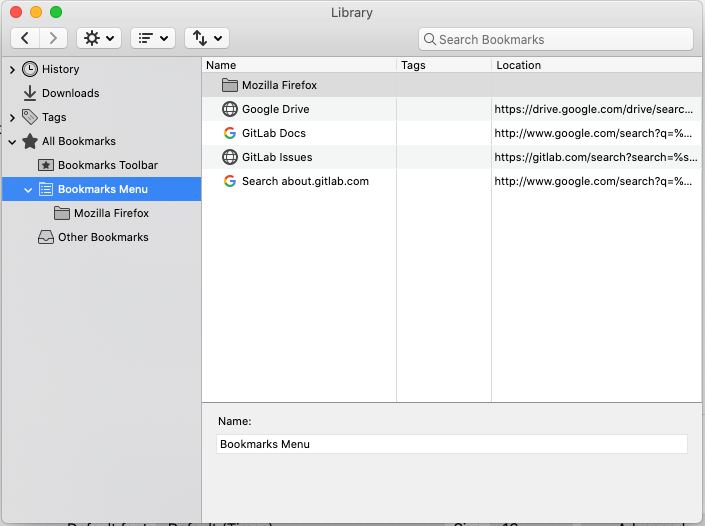Open the Organize gear menu
The image size is (705, 526).
click(99, 38)
